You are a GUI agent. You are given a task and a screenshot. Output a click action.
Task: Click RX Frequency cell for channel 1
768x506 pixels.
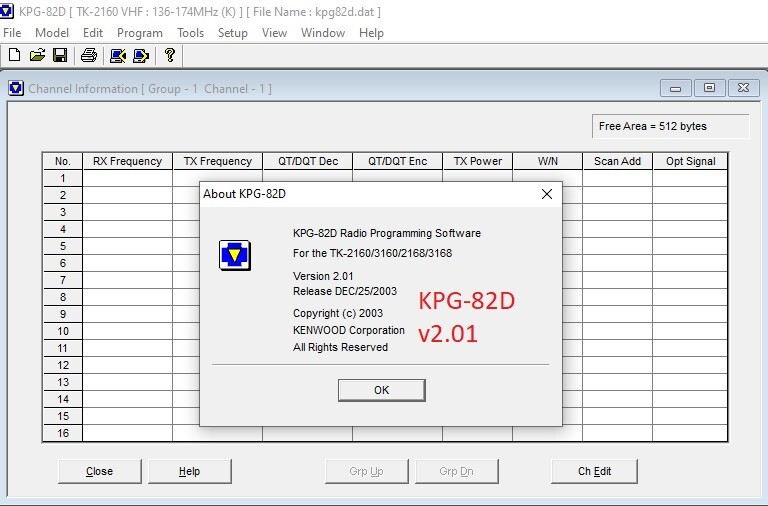127,178
